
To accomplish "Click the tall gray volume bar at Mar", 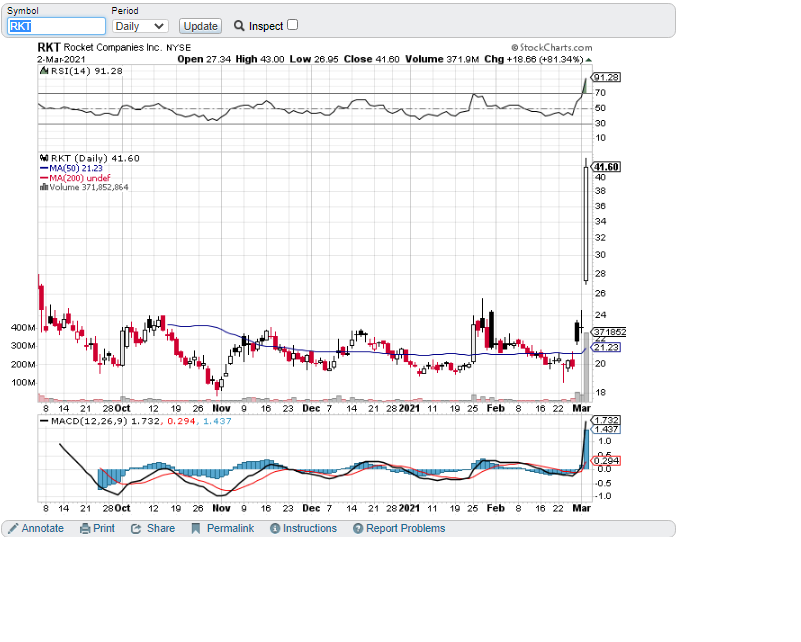I will point(586,366).
